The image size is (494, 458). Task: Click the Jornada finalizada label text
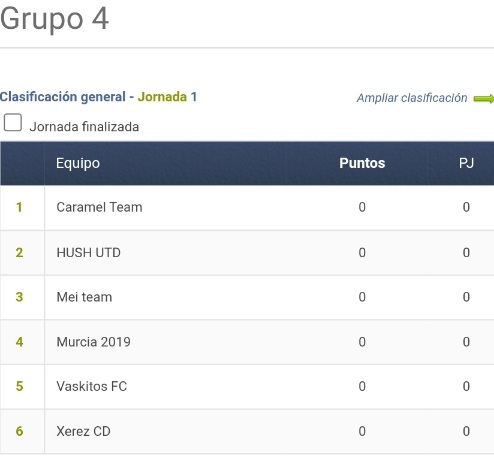pos(84,127)
